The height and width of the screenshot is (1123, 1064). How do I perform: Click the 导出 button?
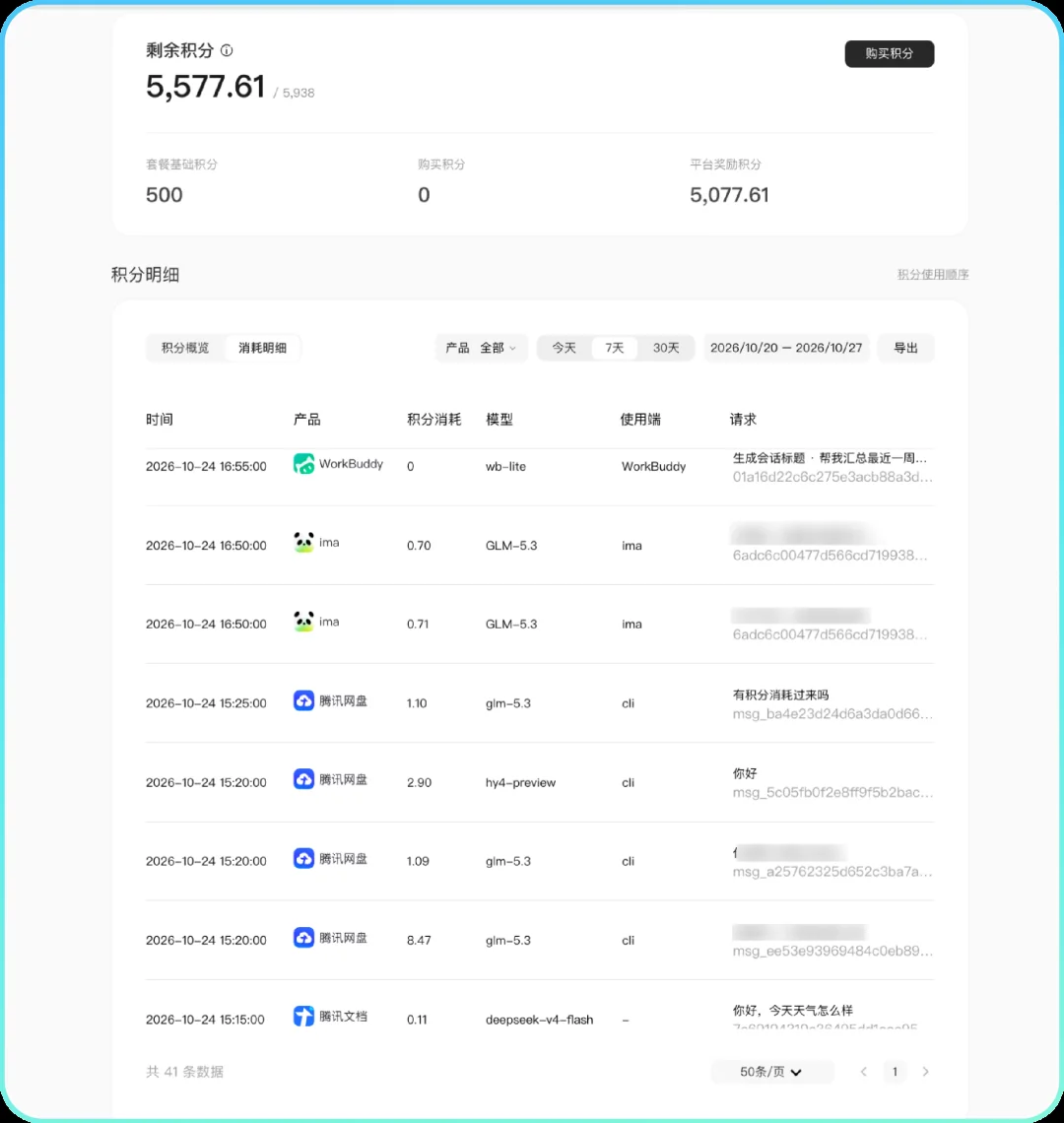(x=905, y=348)
